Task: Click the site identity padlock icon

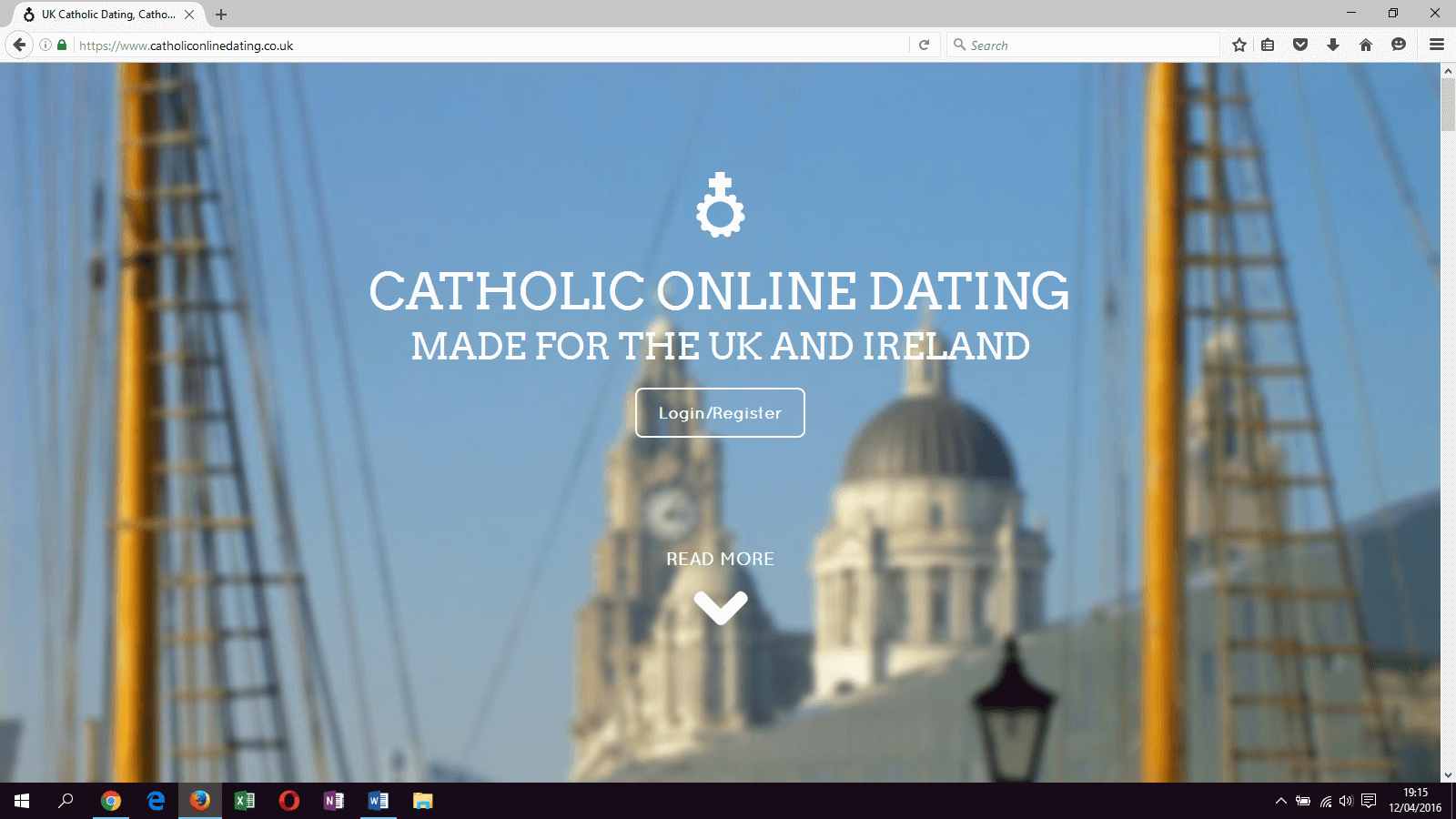Action: click(62, 45)
